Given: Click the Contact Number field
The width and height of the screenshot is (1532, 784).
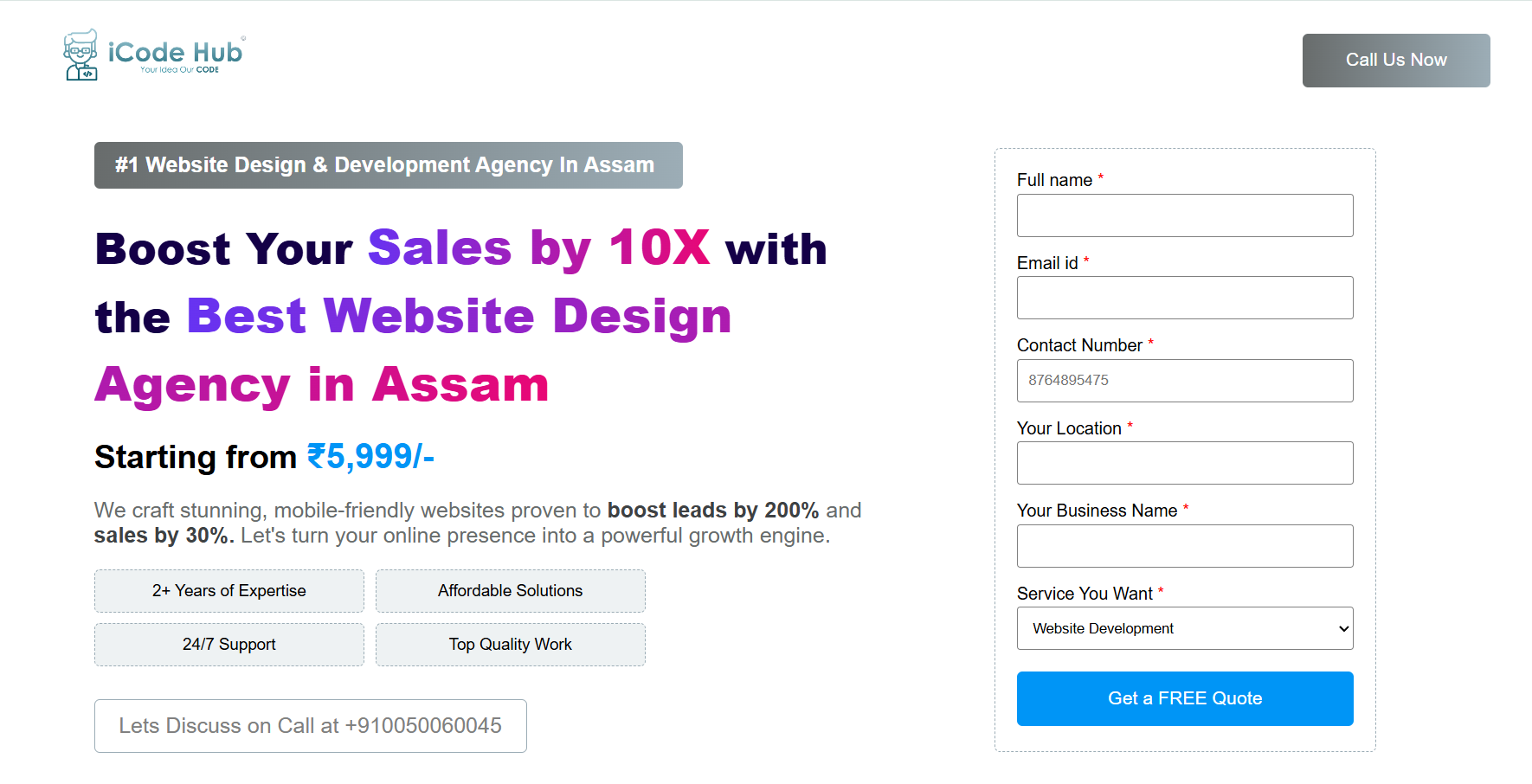Looking at the screenshot, I should (1185, 381).
